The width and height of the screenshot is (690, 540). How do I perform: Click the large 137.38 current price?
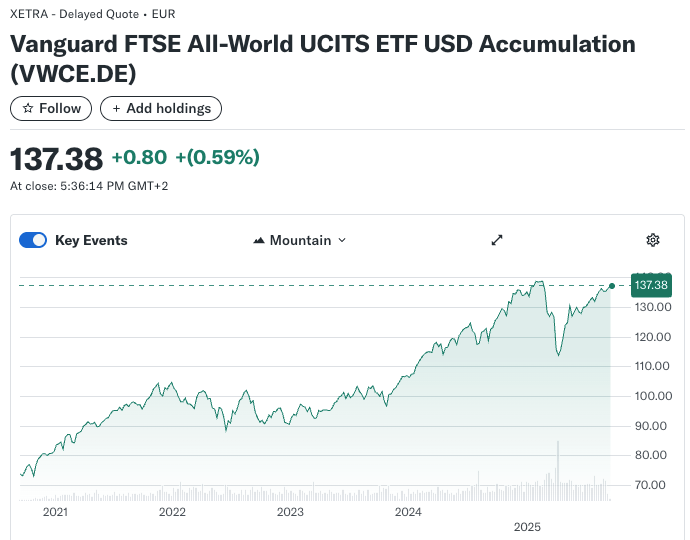click(56, 158)
